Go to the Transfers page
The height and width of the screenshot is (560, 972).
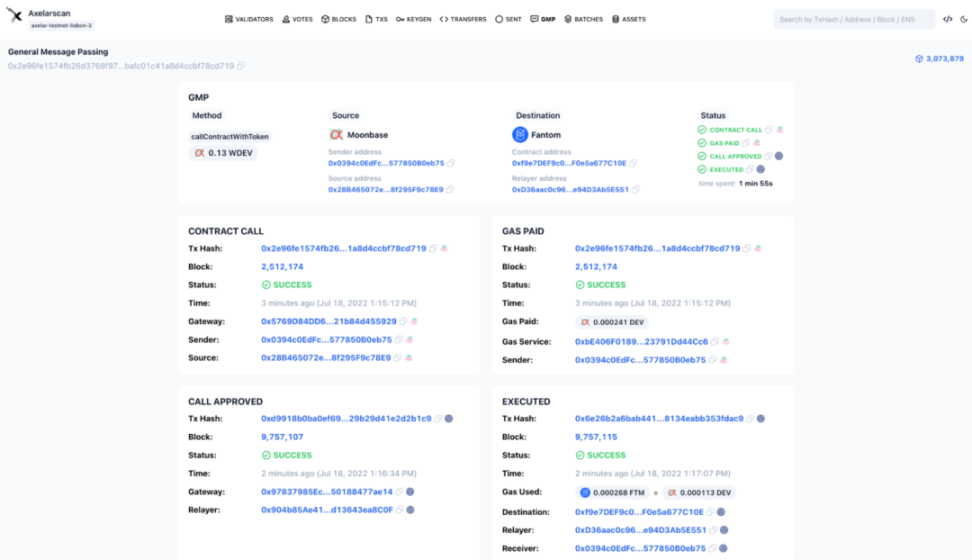(x=463, y=19)
